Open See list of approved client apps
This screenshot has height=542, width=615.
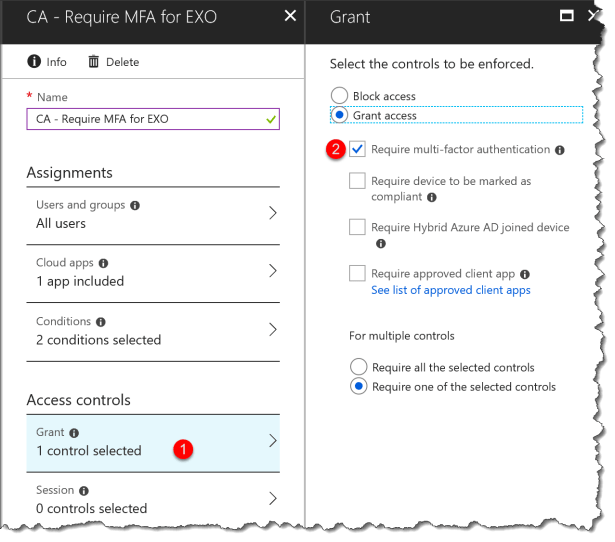click(450, 290)
